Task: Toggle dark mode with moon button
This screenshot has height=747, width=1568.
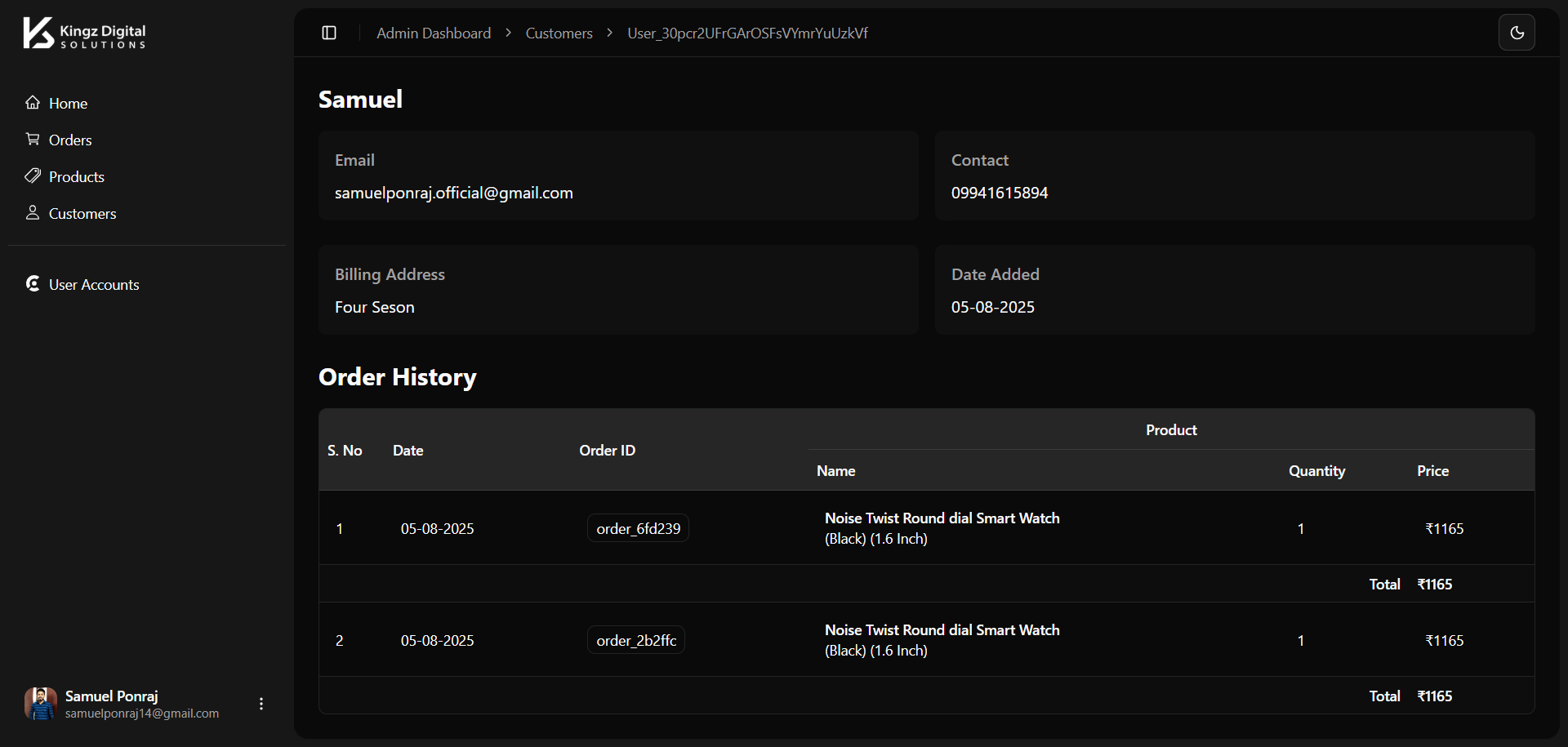Action: [x=1517, y=33]
